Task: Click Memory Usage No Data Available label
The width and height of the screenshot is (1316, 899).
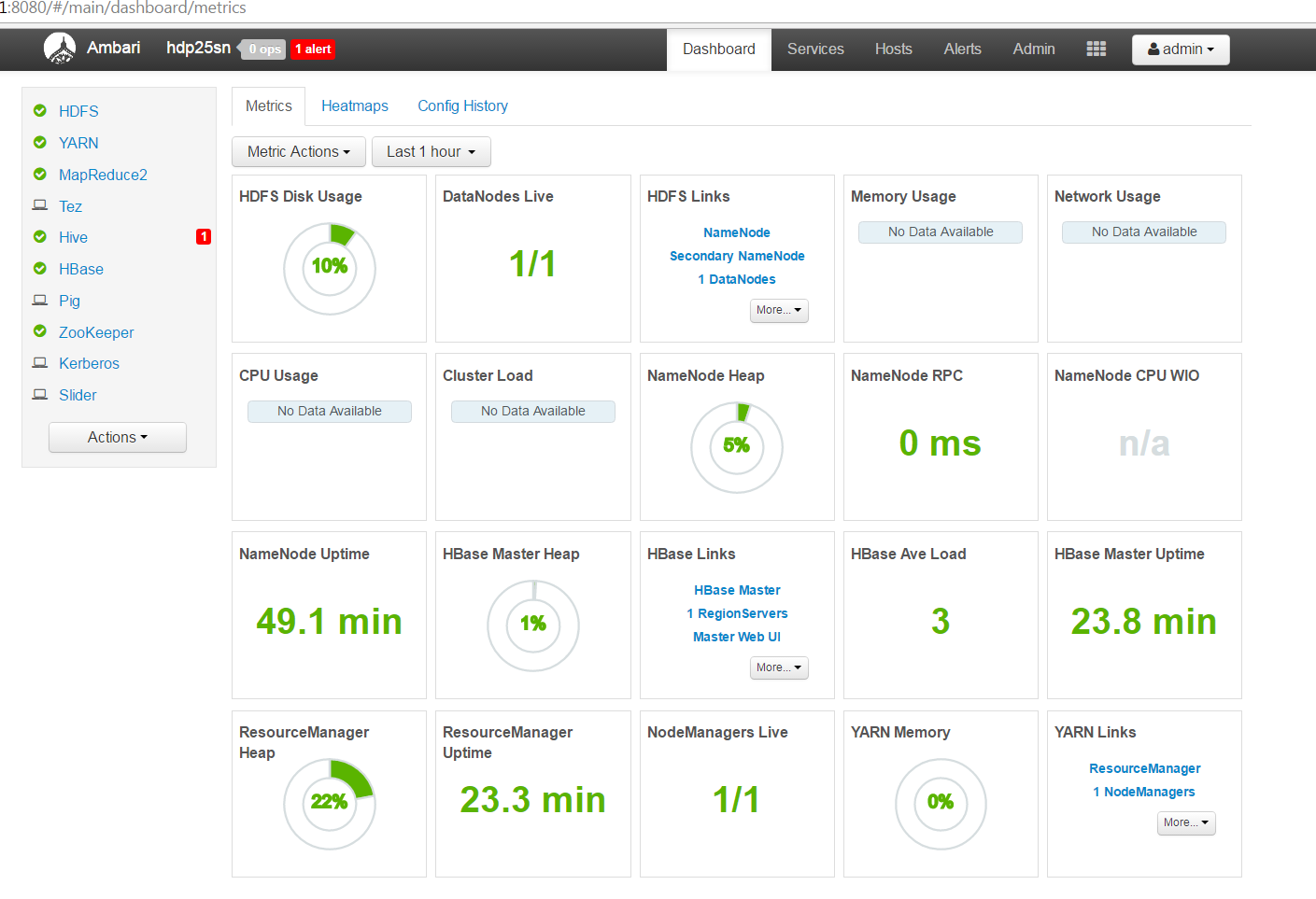Action: pos(941,232)
